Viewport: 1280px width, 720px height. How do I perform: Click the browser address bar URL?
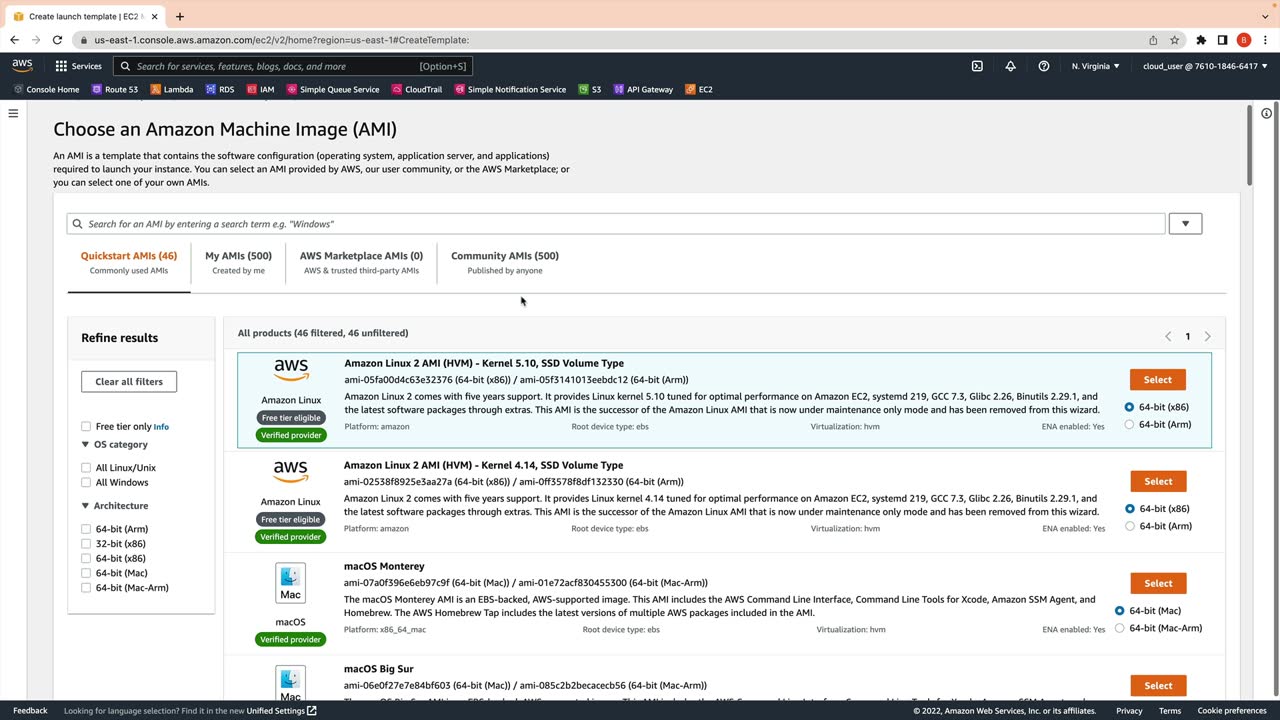(281, 40)
